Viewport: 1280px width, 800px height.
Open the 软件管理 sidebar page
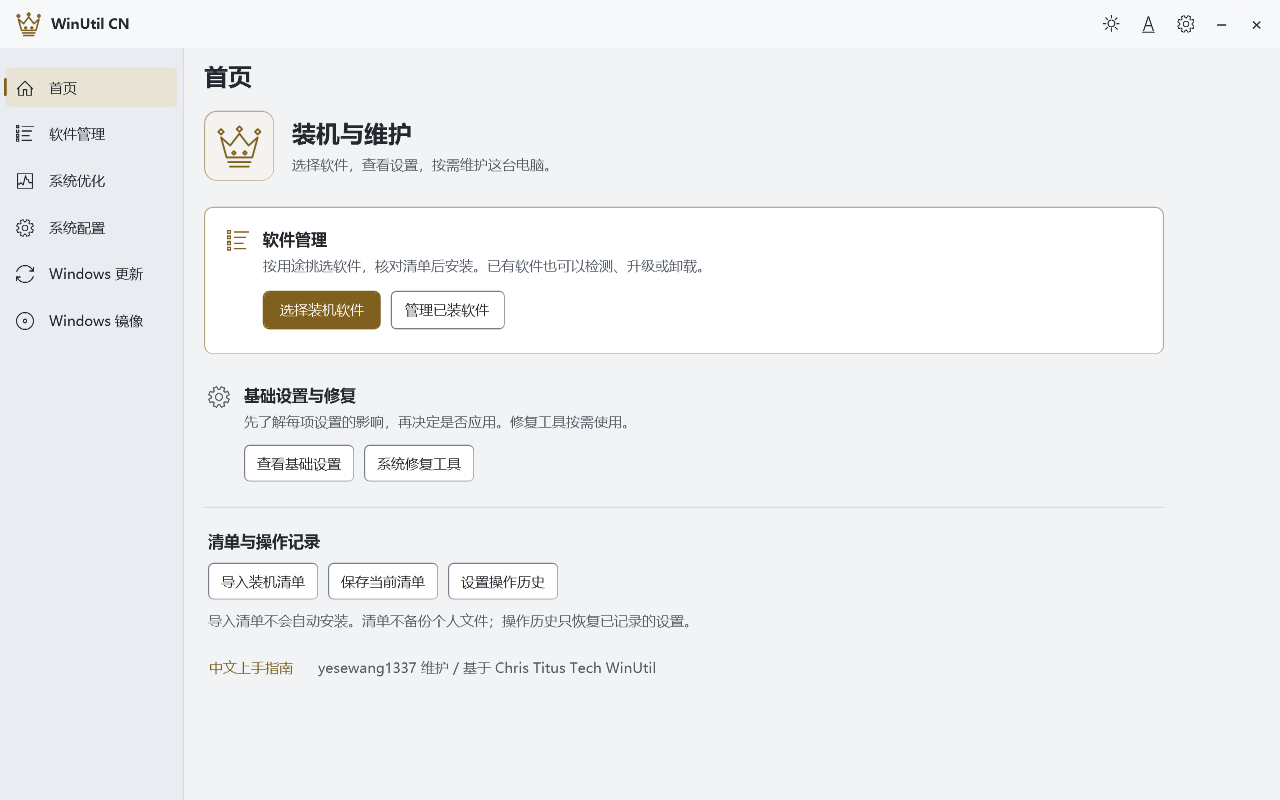[91, 134]
